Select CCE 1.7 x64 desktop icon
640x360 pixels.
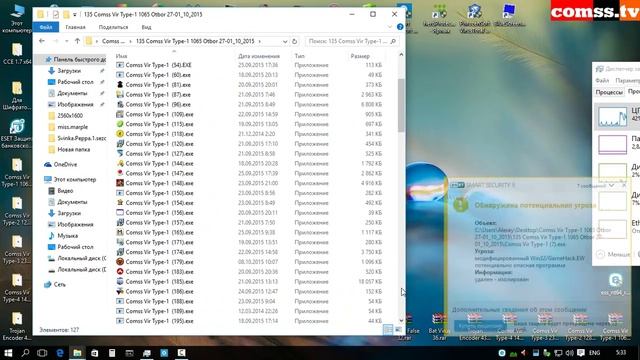[16, 53]
